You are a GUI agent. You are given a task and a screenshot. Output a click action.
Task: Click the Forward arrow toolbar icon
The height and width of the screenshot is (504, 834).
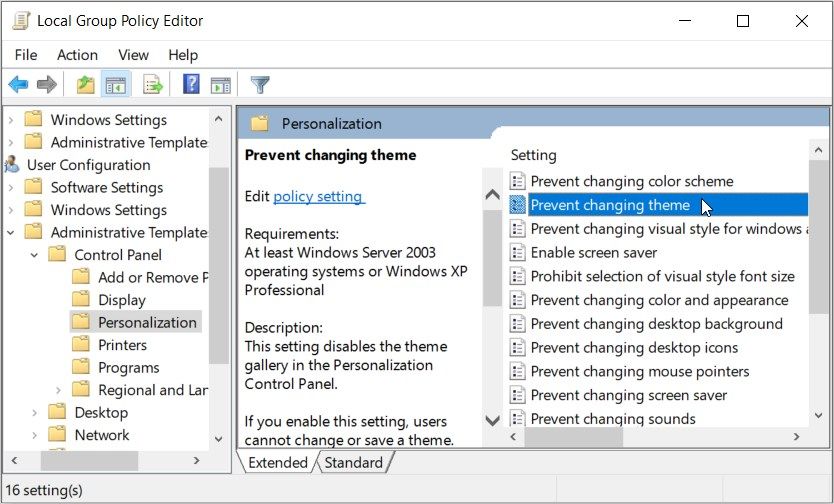click(47, 84)
